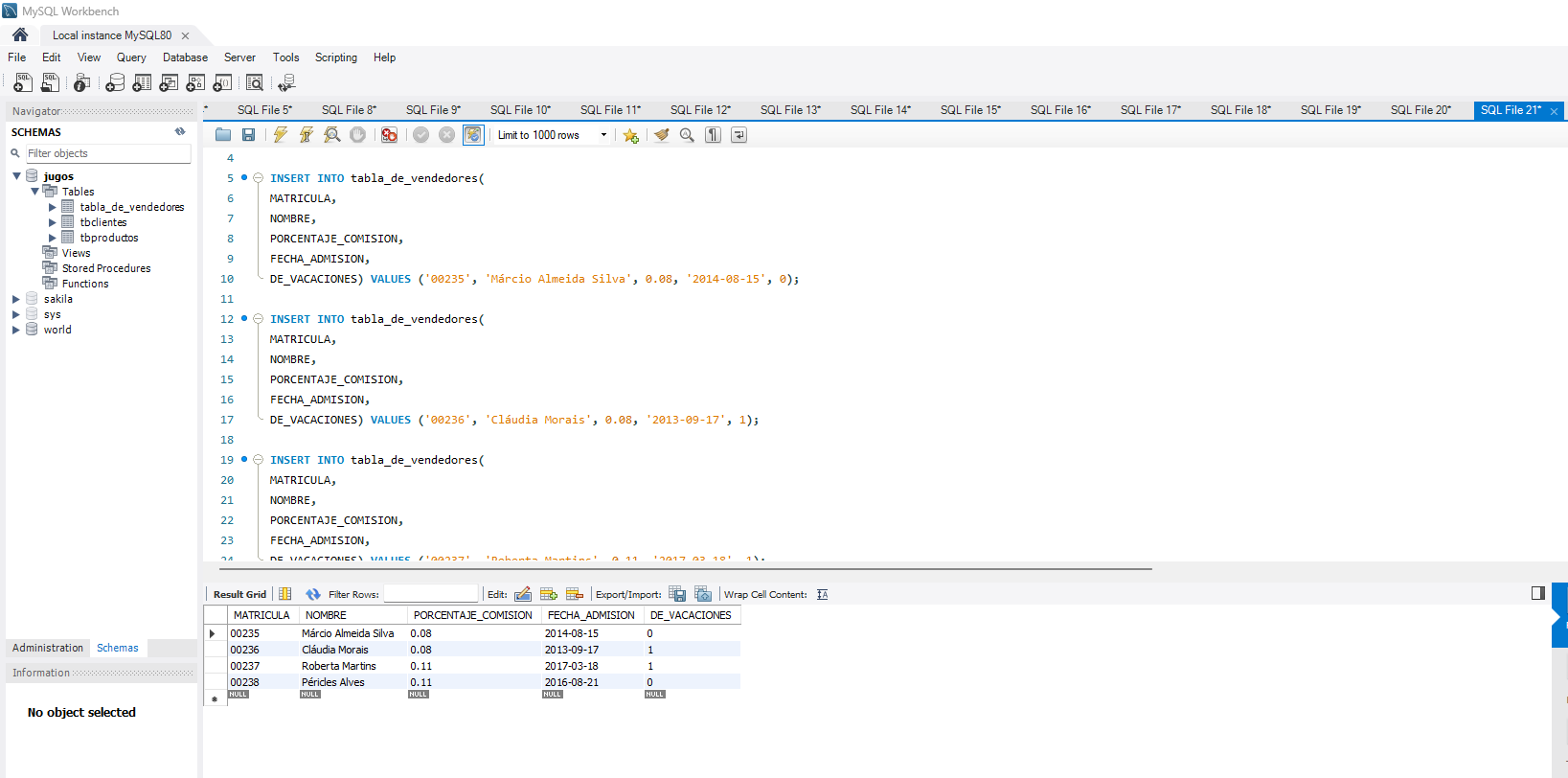1568x778 pixels.
Task: Expand the sakila schema
Action: coord(16,299)
